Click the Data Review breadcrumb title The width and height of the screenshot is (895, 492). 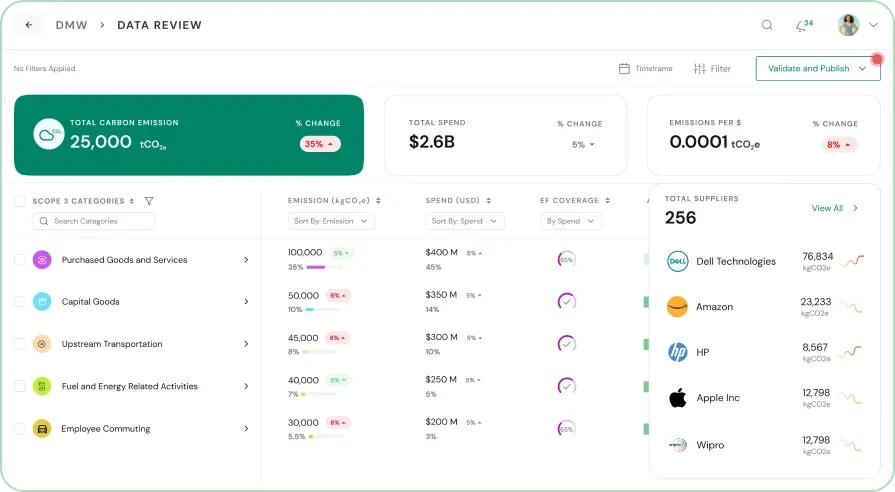point(159,25)
